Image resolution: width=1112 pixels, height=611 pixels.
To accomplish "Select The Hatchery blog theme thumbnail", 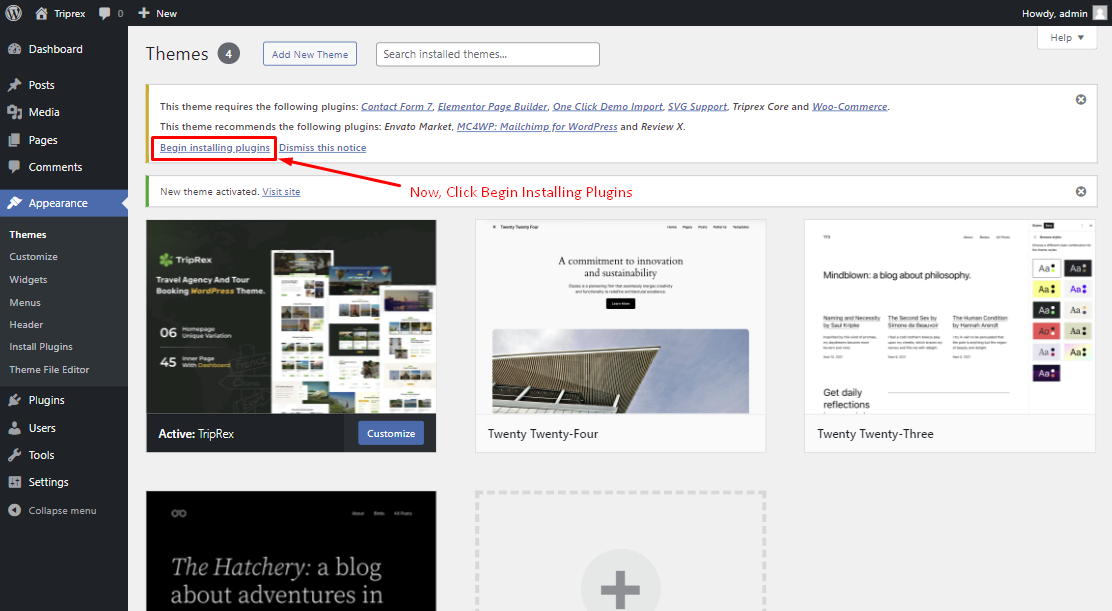I will [x=291, y=551].
